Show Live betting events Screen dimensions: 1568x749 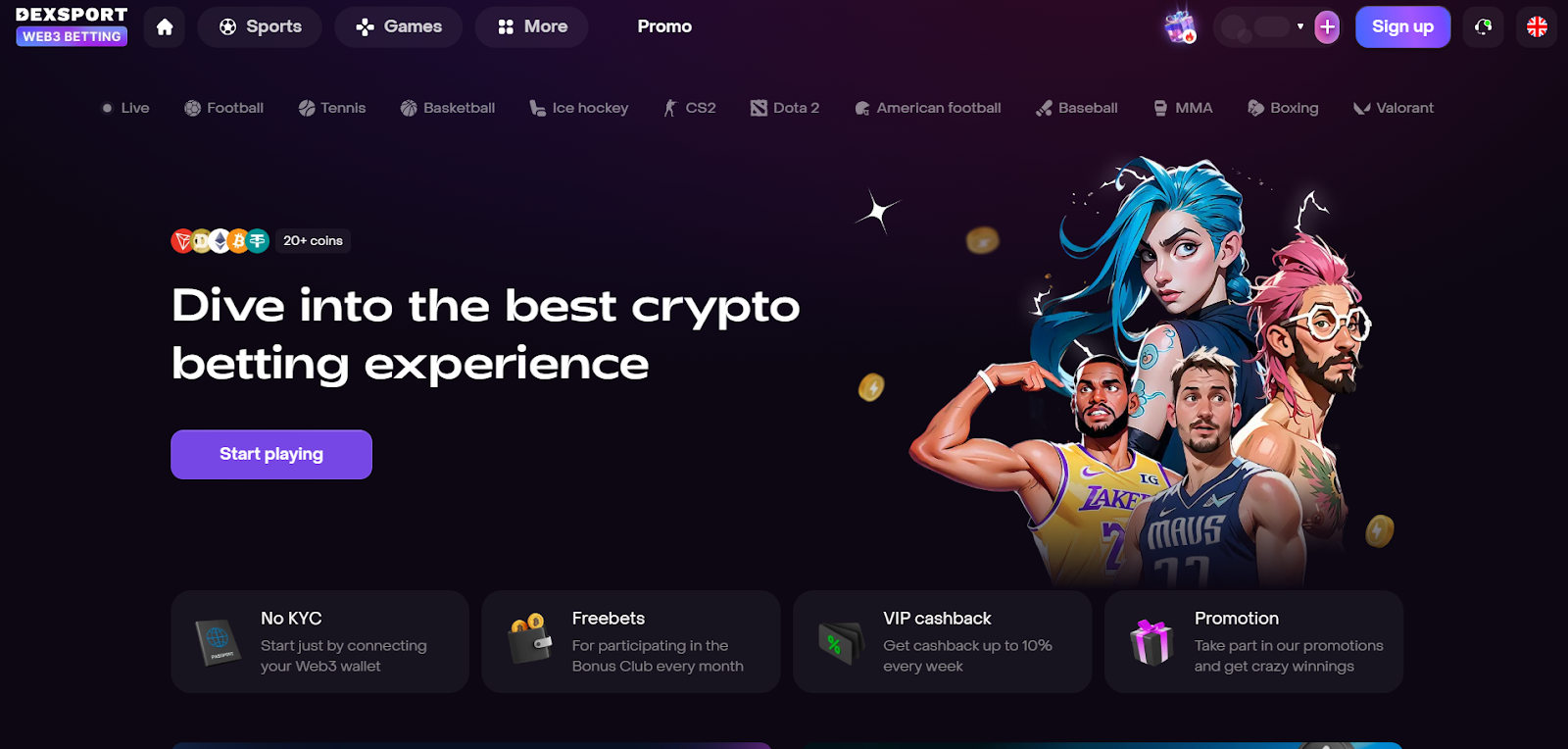click(x=125, y=108)
